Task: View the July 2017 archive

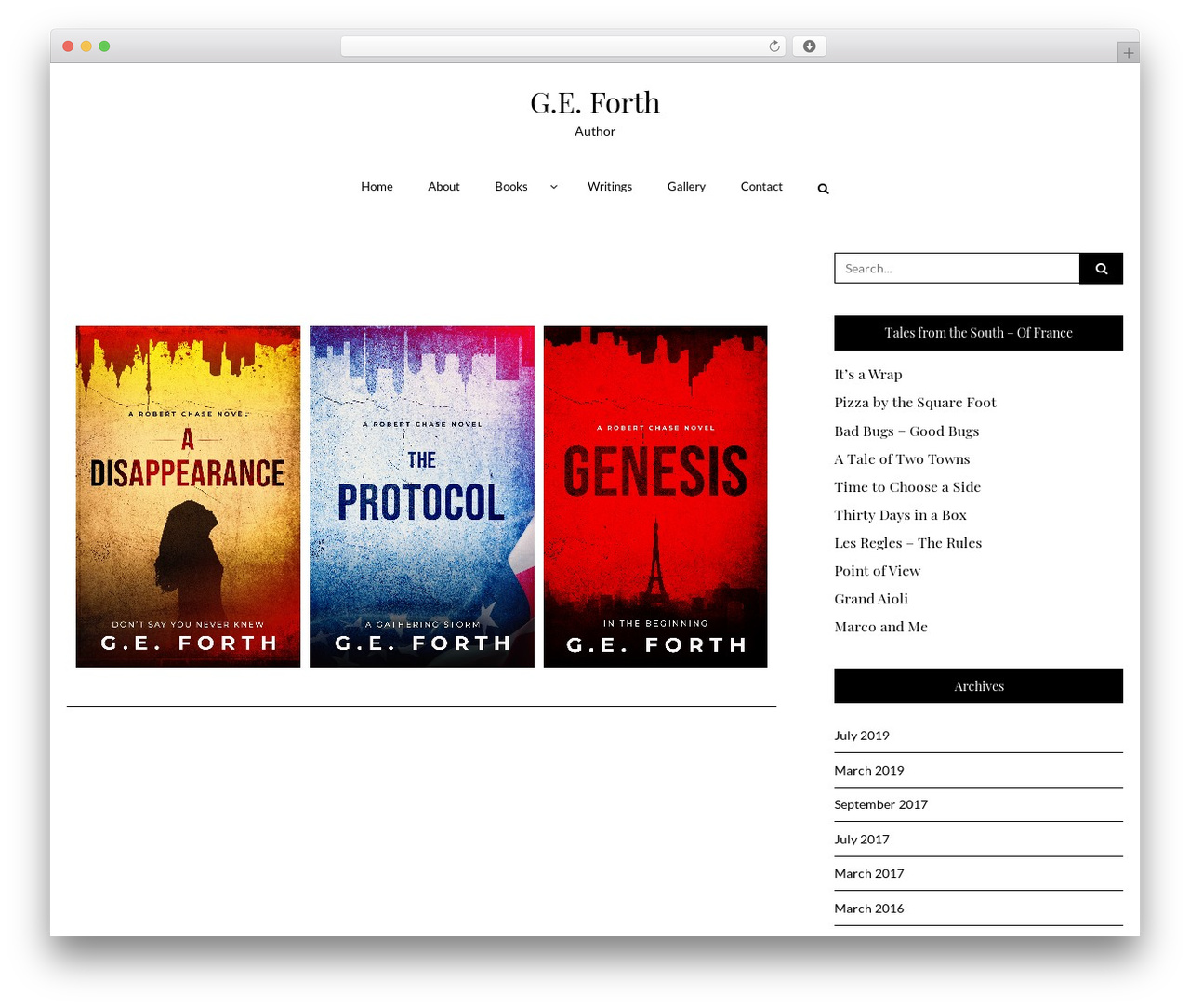Action: [x=862, y=840]
